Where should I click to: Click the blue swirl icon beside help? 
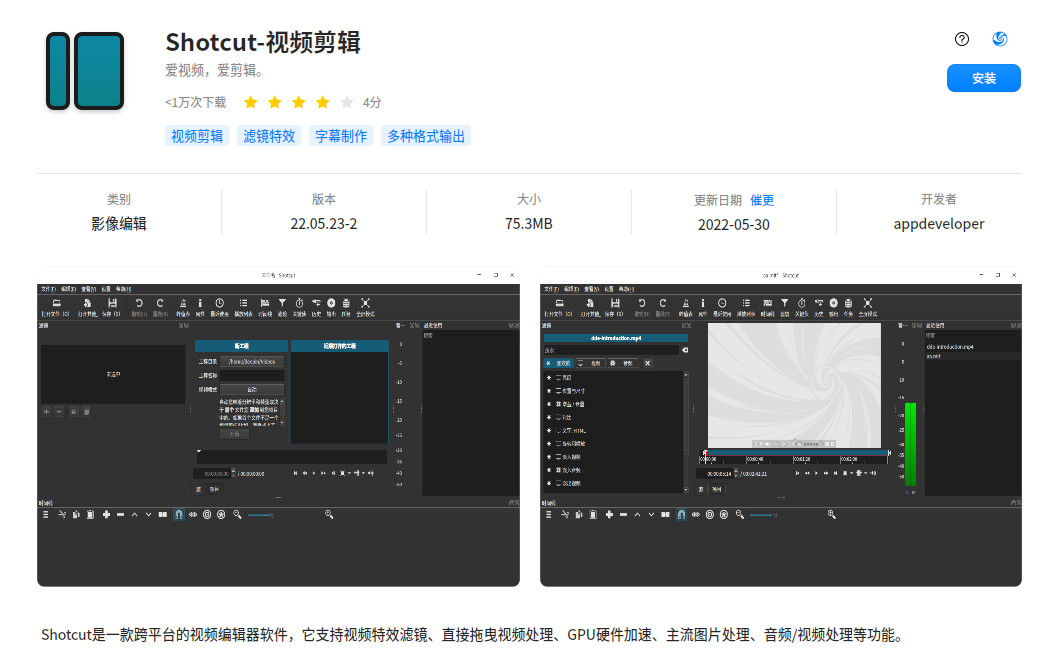point(1000,39)
